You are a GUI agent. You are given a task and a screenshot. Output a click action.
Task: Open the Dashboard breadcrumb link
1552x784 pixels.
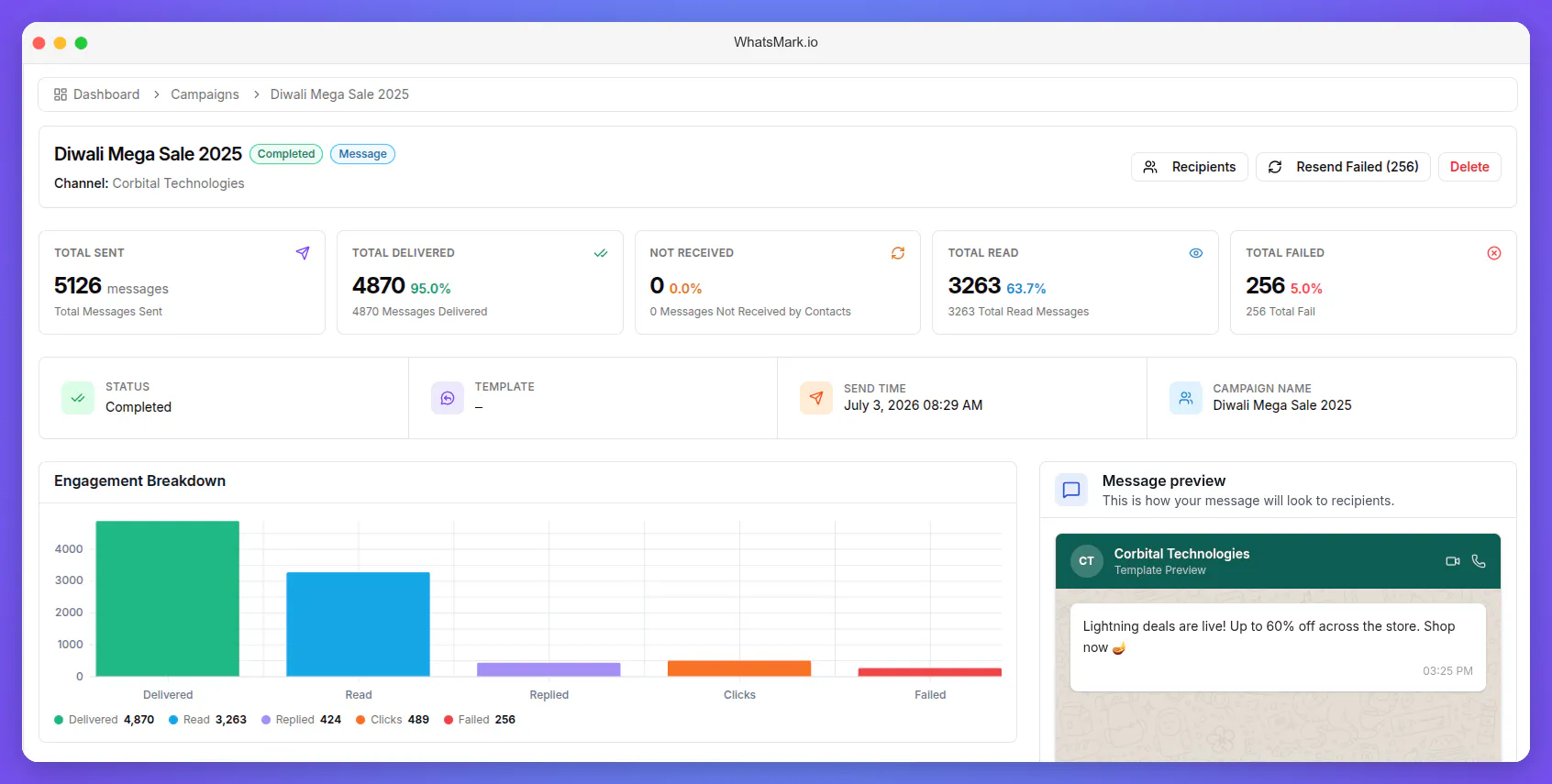coord(106,94)
